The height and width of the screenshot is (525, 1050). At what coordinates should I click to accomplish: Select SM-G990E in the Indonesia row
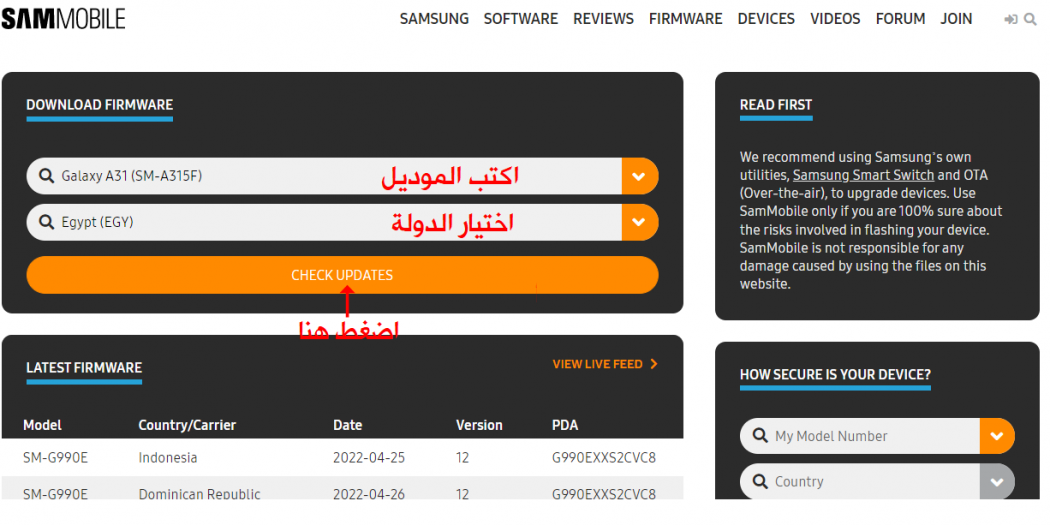click(x=56, y=458)
